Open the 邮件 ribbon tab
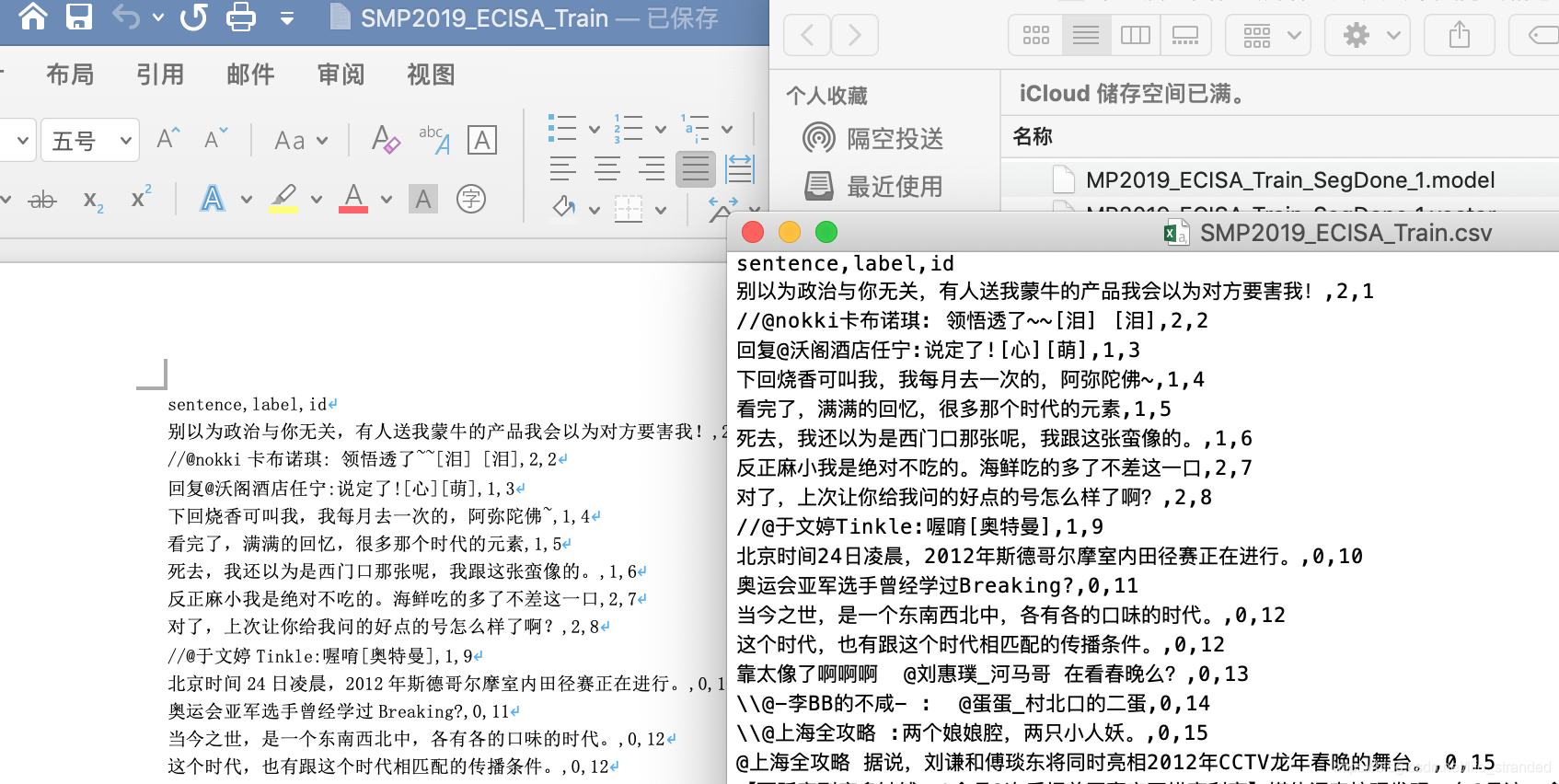This screenshot has height=784, width=1559. 250,75
